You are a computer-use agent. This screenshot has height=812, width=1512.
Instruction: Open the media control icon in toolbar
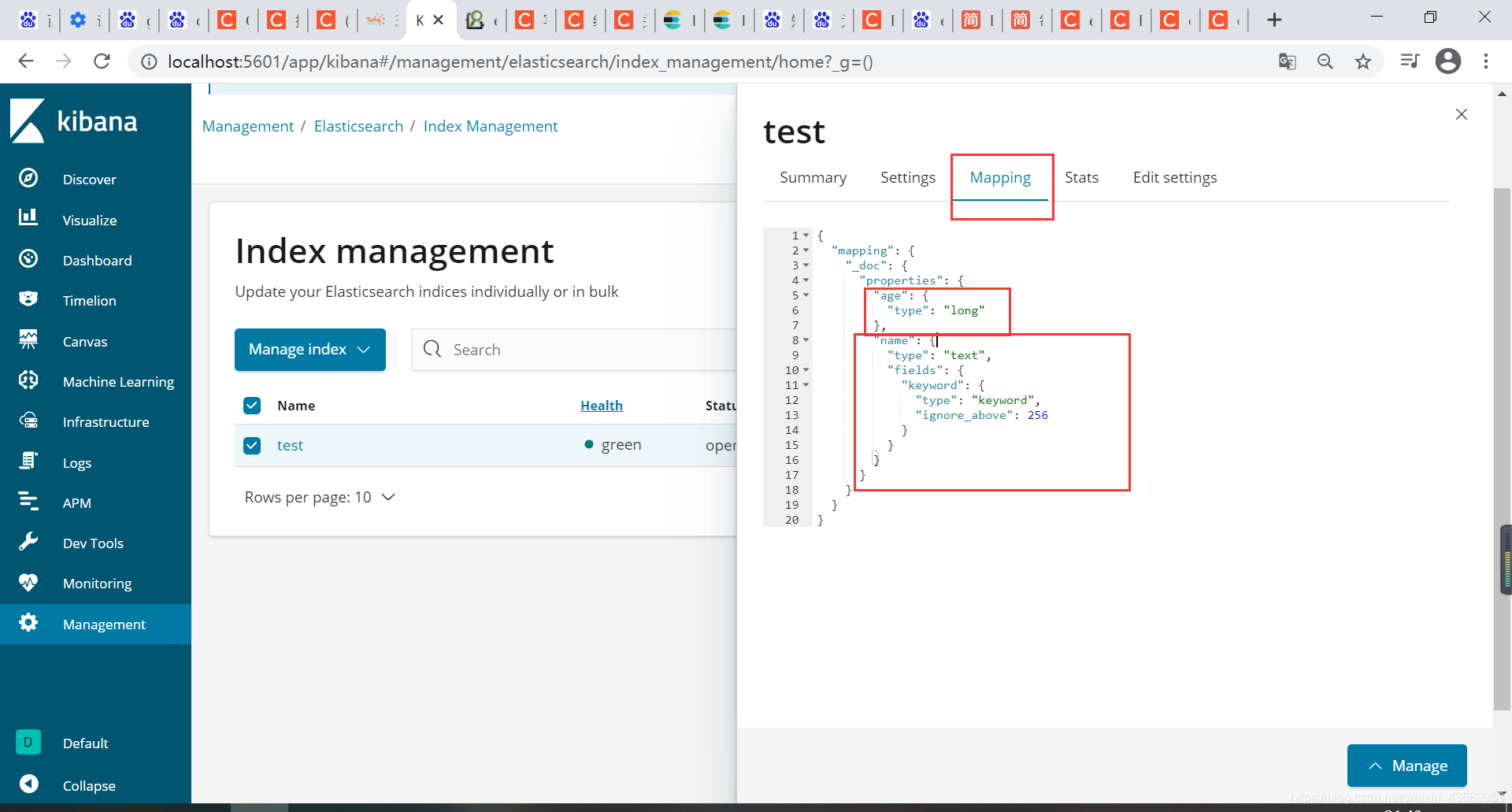1409,61
